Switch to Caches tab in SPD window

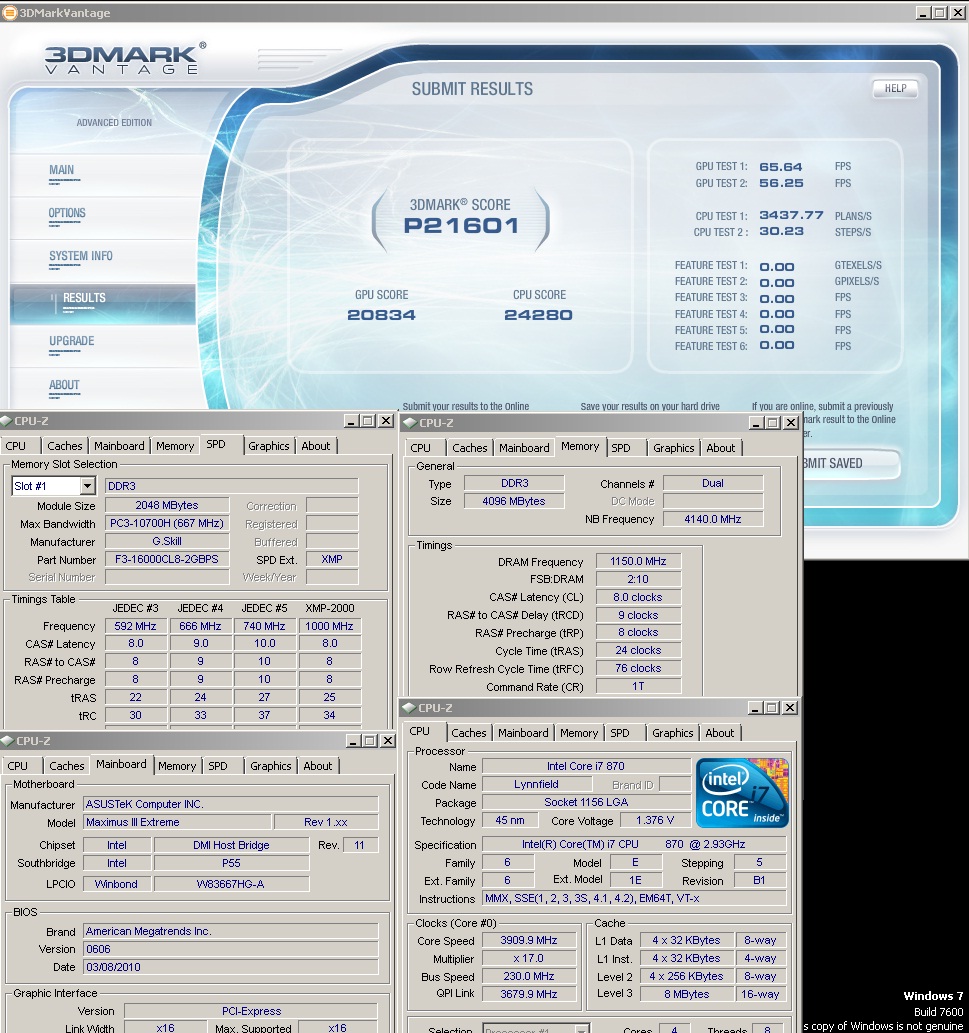65,446
